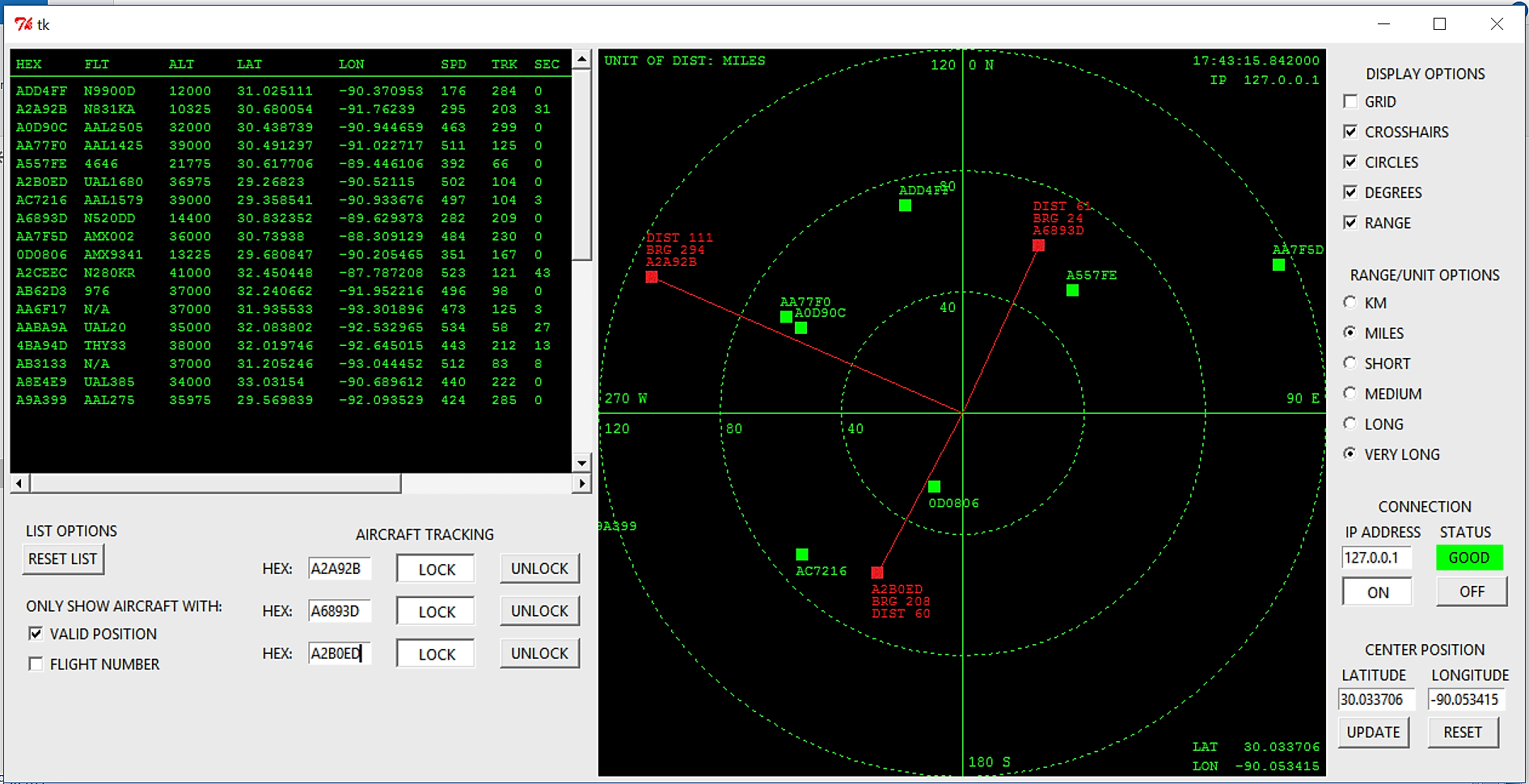Select the THY33 flight row

pyautogui.click(x=290, y=345)
